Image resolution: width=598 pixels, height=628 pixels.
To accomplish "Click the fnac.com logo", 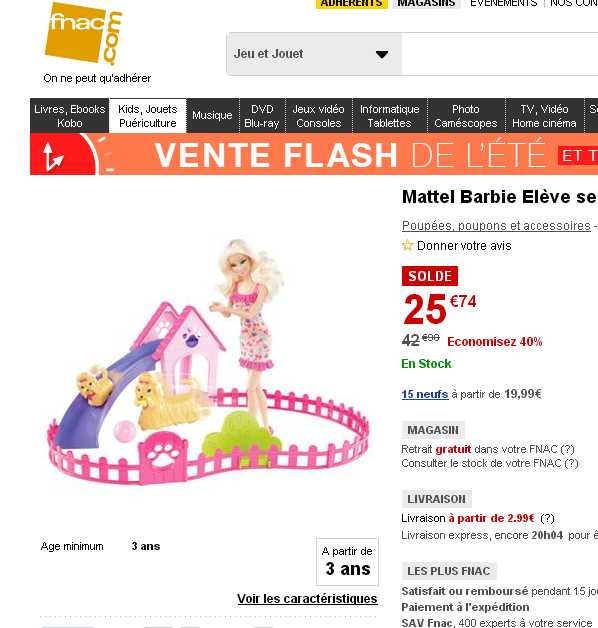I will pyautogui.click(x=84, y=34).
